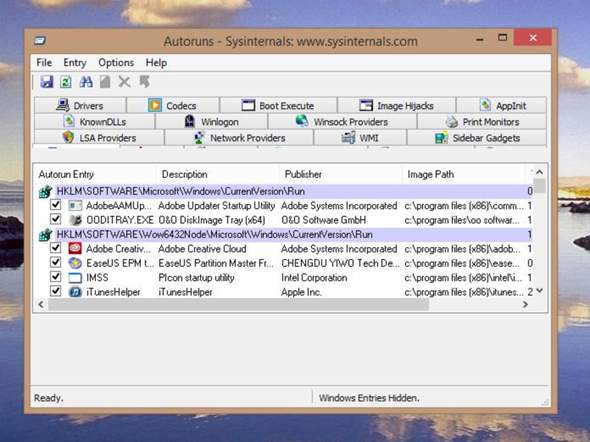Maximize the Autoruns window
This screenshot has height=442, width=590.
pyautogui.click(x=502, y=38)
